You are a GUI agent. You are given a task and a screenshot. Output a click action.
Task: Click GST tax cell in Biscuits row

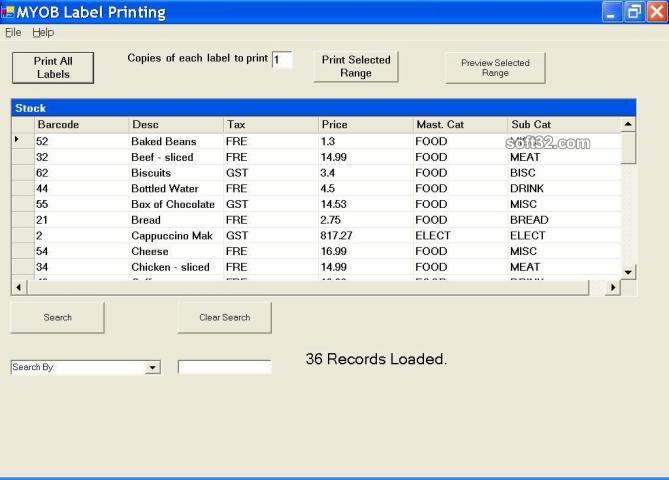click(x=271, y=173)
